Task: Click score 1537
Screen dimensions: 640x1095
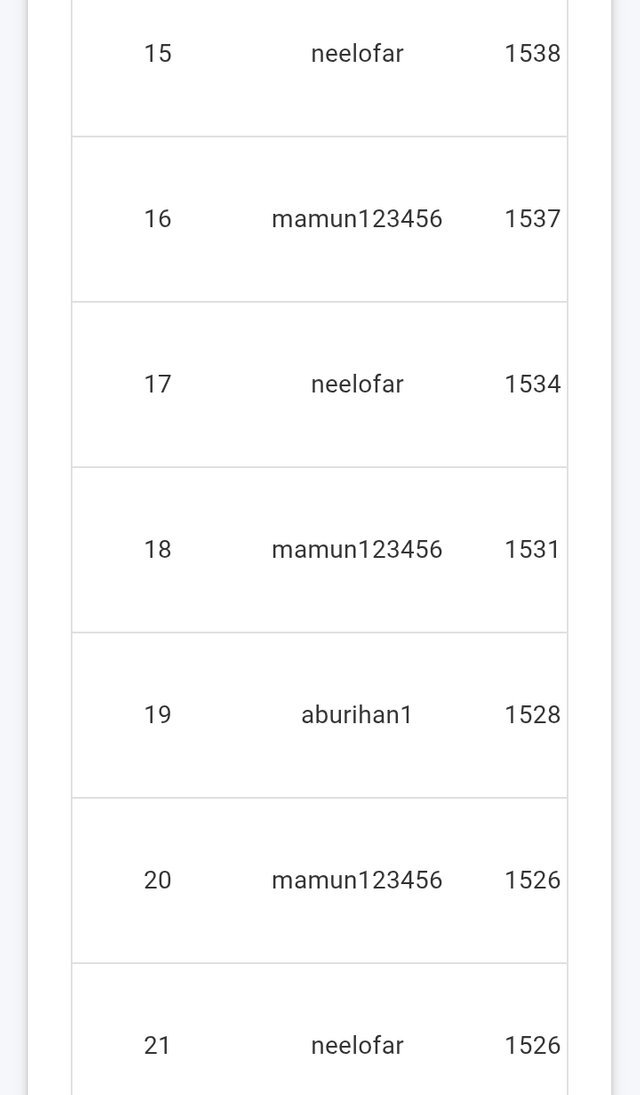Action: (x=532, y=219)
